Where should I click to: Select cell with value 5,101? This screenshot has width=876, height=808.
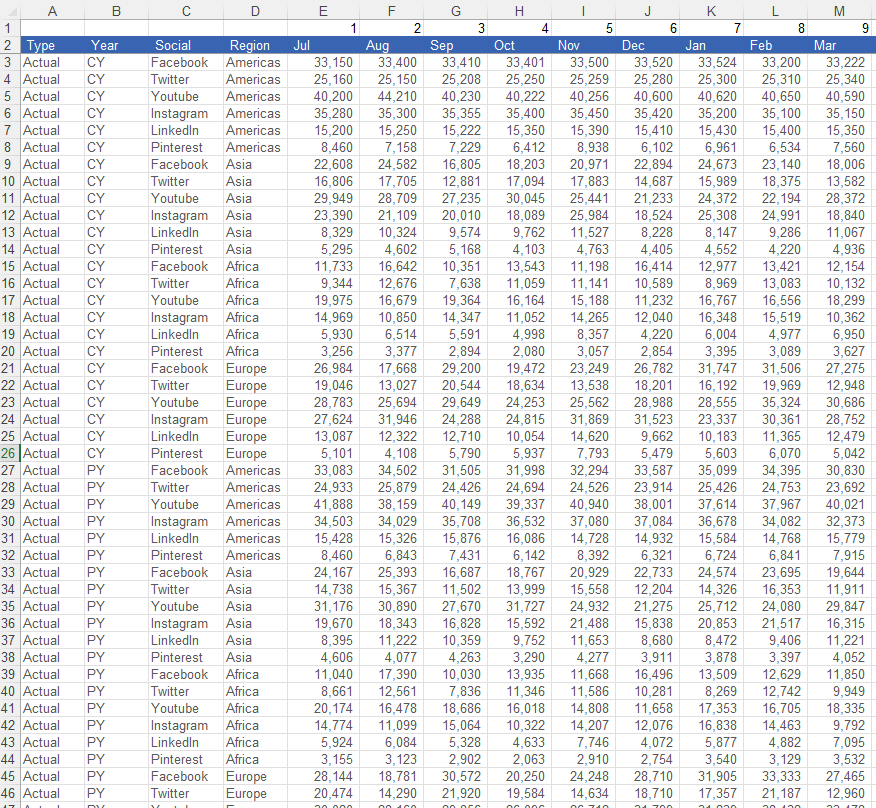click(323, 453)
